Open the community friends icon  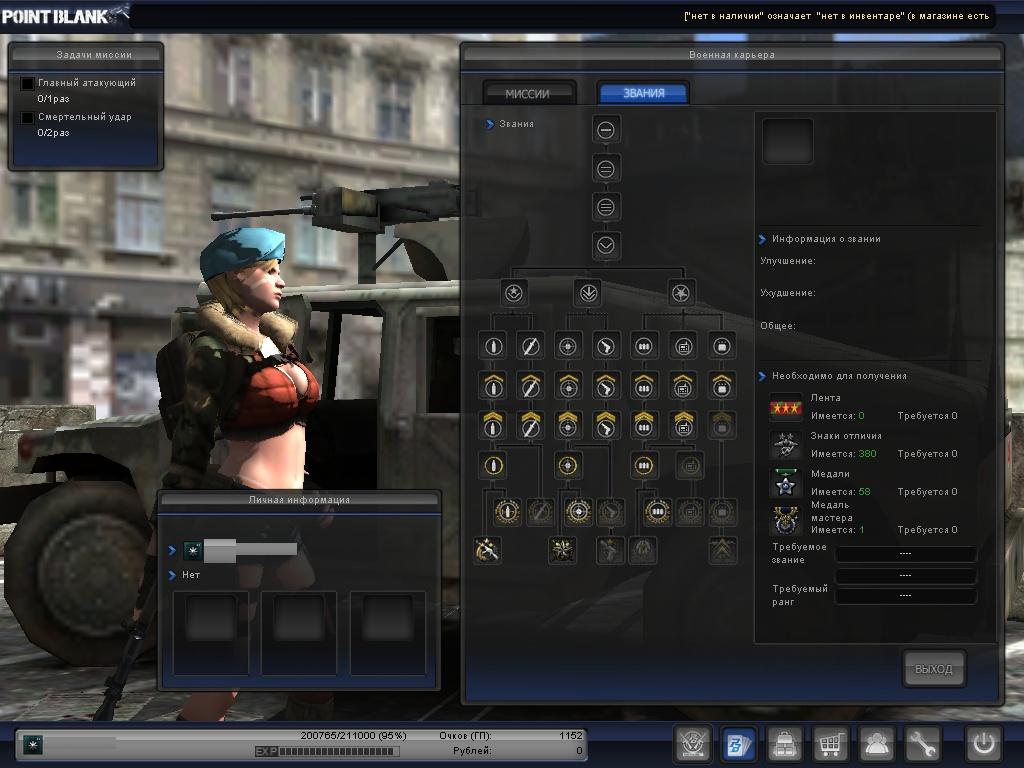click(x=877, y=745)
